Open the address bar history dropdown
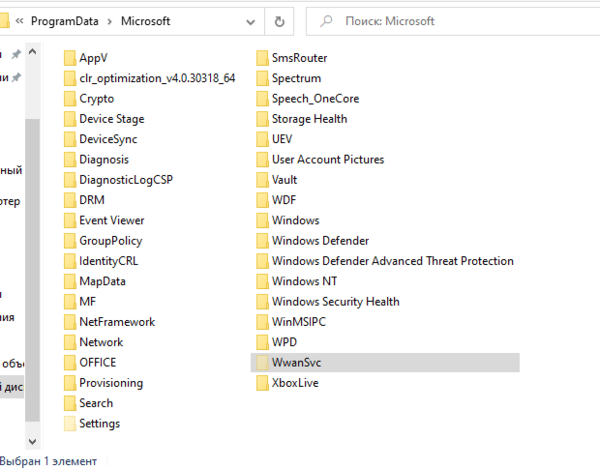600x469 pixels. (249, 20)
